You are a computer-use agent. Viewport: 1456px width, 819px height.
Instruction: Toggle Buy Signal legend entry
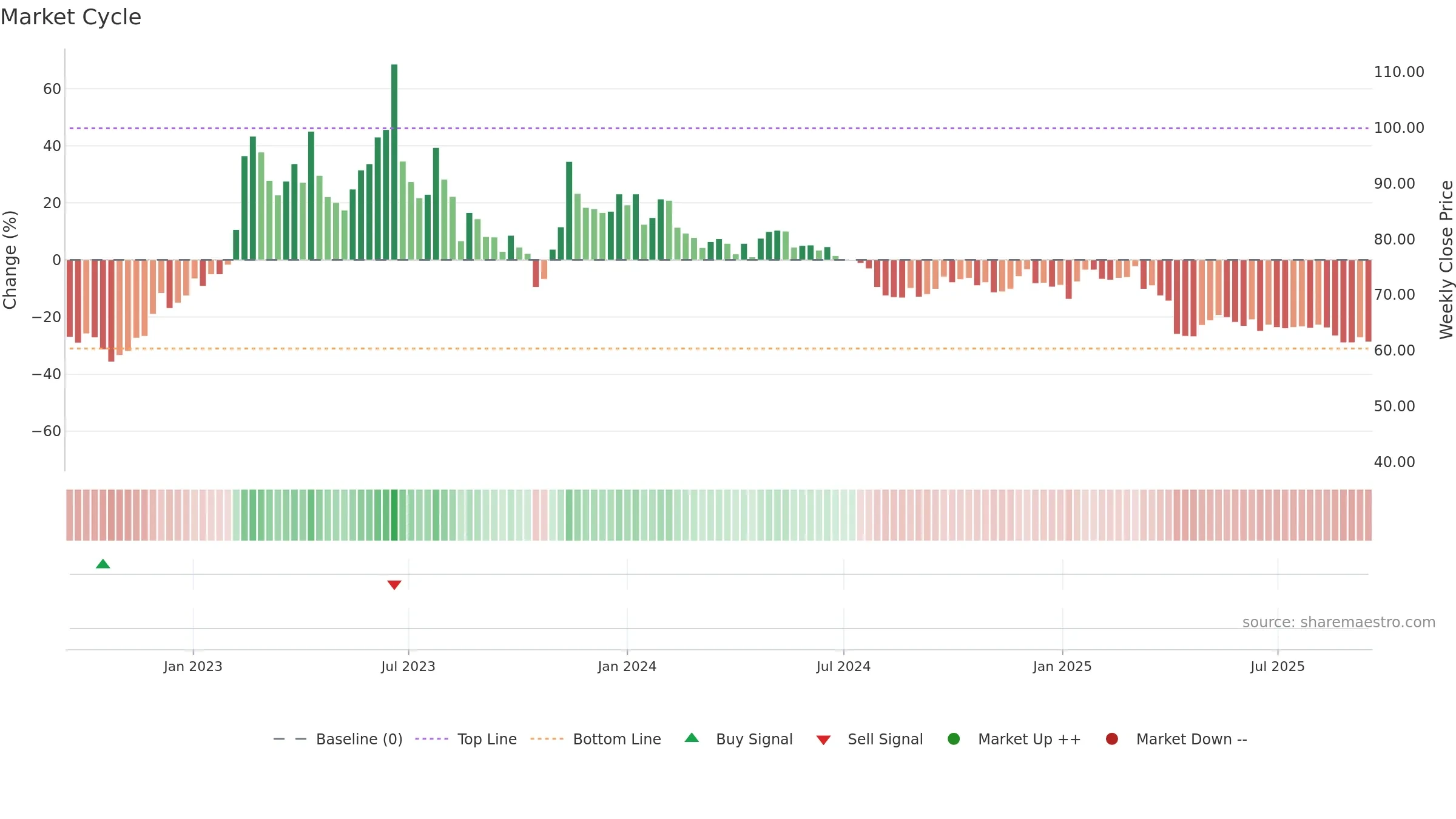[x=738, y=739]
